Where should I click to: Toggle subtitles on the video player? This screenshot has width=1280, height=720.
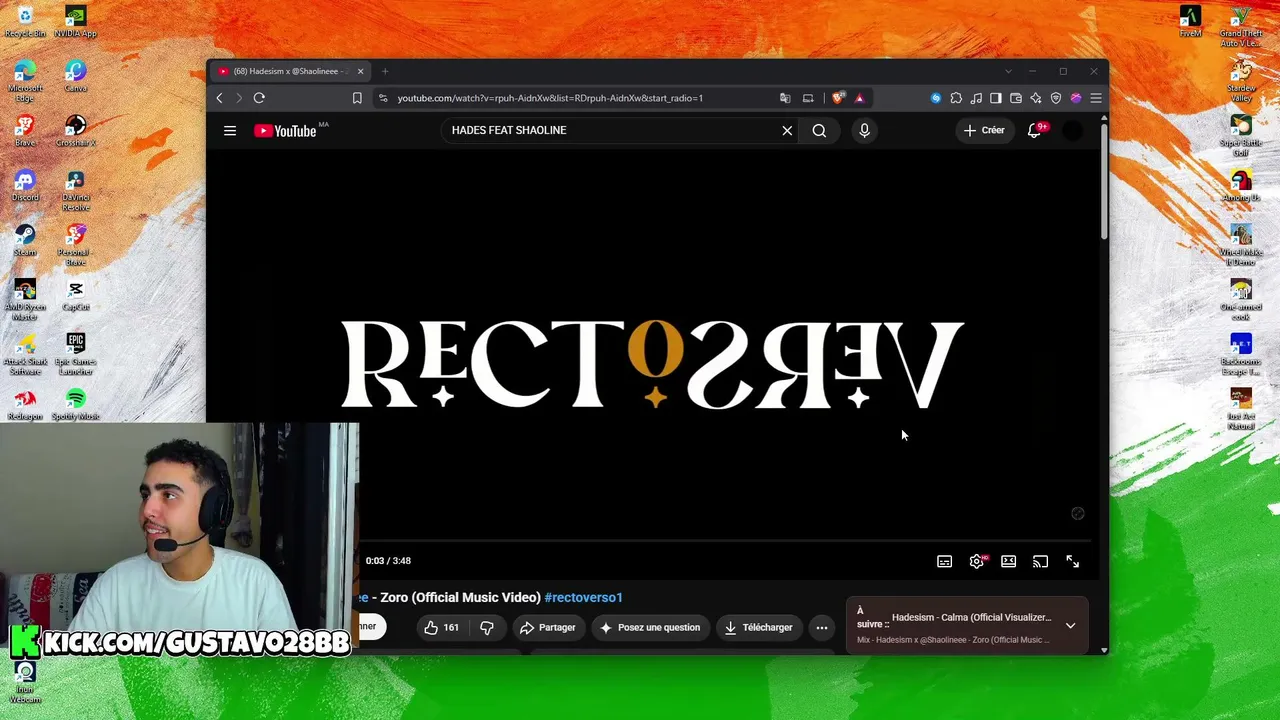(x=944, y=562)
